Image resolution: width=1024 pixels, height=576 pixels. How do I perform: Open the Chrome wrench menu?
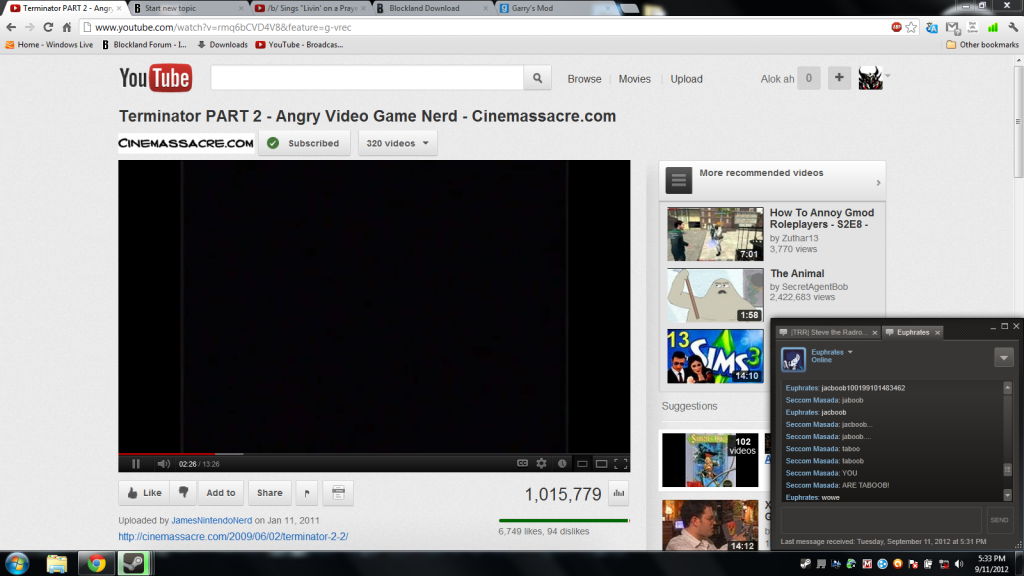1013,27
